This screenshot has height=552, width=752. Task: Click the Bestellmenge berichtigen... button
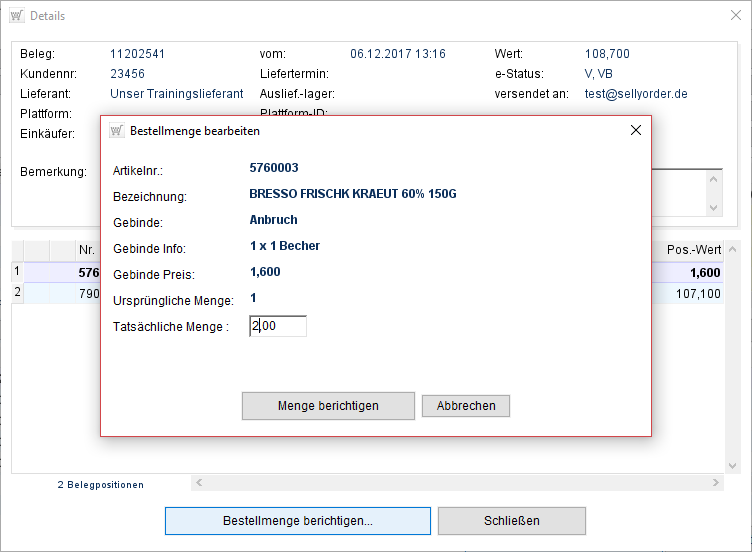pyautogui.click(x=297, y=521)
